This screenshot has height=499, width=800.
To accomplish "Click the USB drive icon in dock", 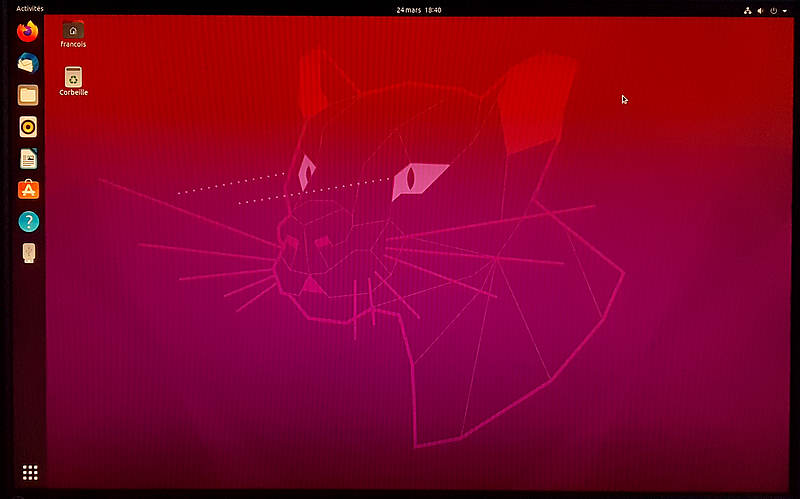I will tap(29, 253).
